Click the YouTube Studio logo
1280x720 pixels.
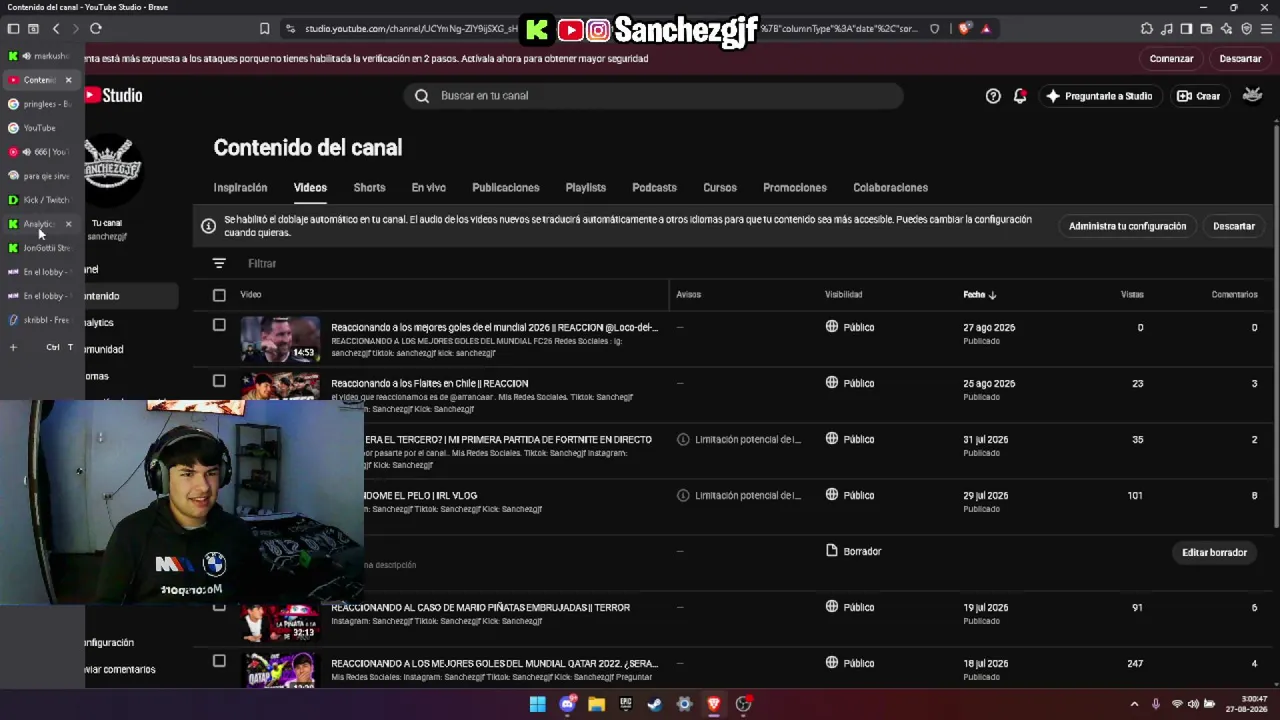coord(113,96)
